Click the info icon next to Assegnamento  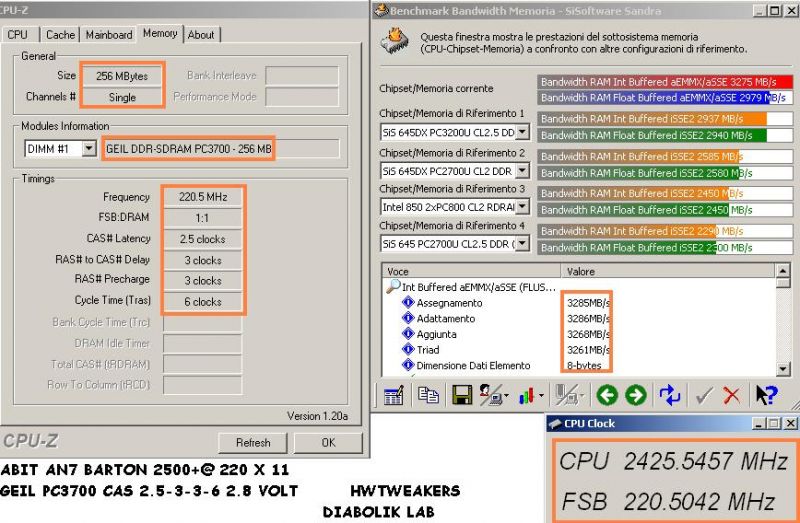pos(408,302)
